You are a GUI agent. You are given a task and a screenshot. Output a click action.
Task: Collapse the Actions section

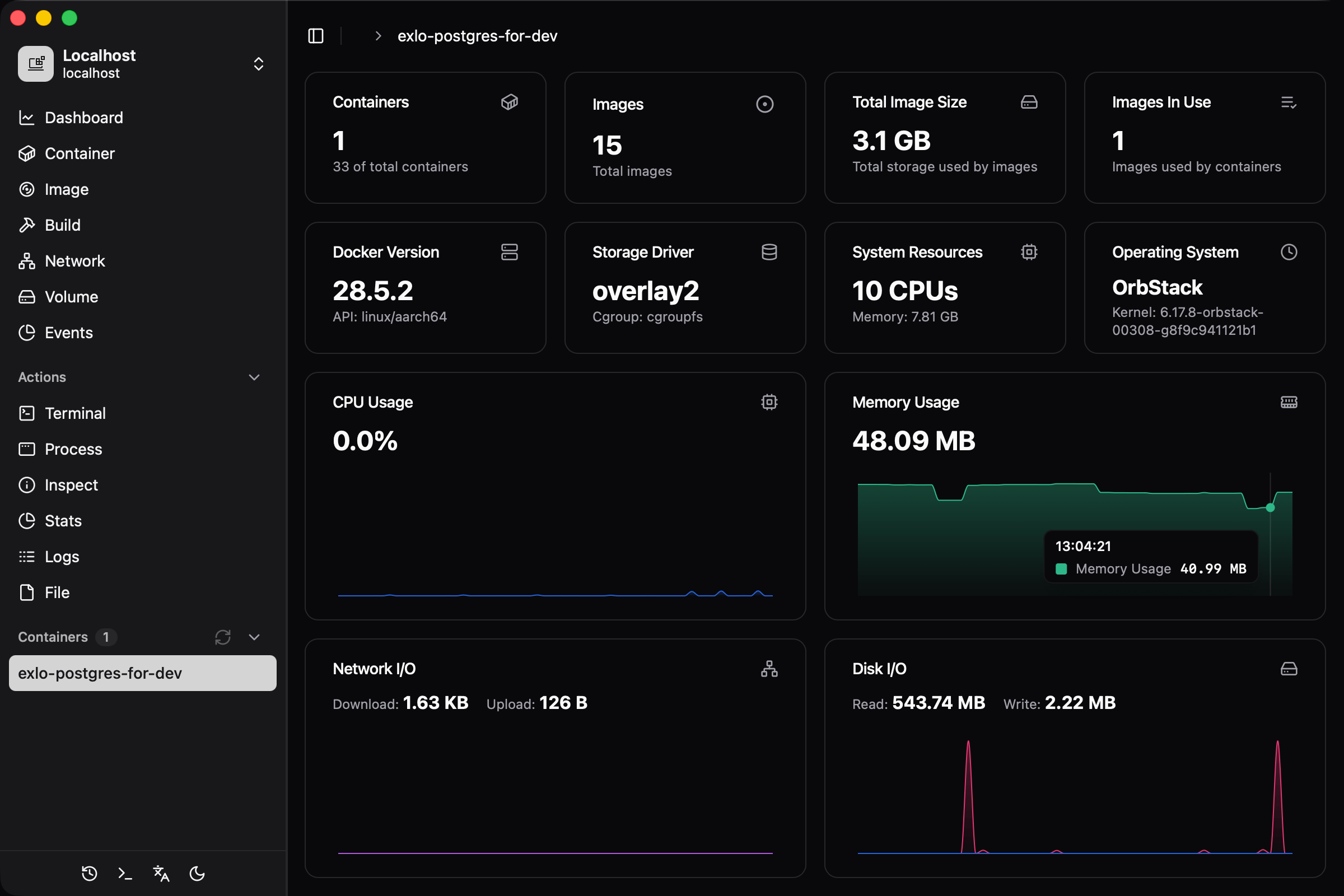254,377
